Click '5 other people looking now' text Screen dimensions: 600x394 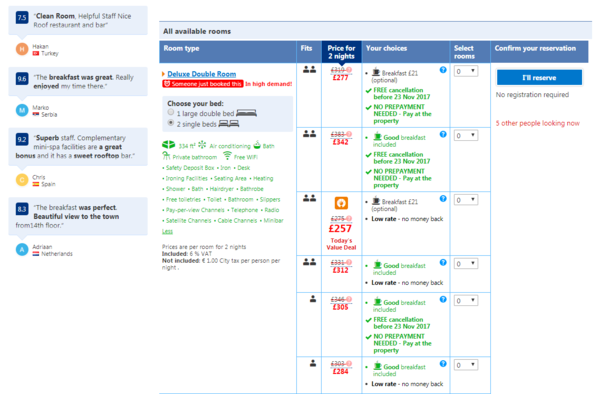point(538,123)
